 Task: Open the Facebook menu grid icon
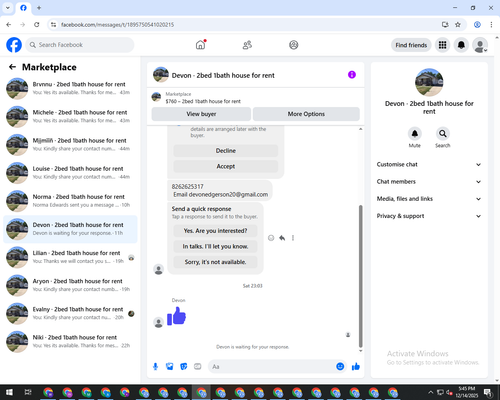[x=442, y=45]
